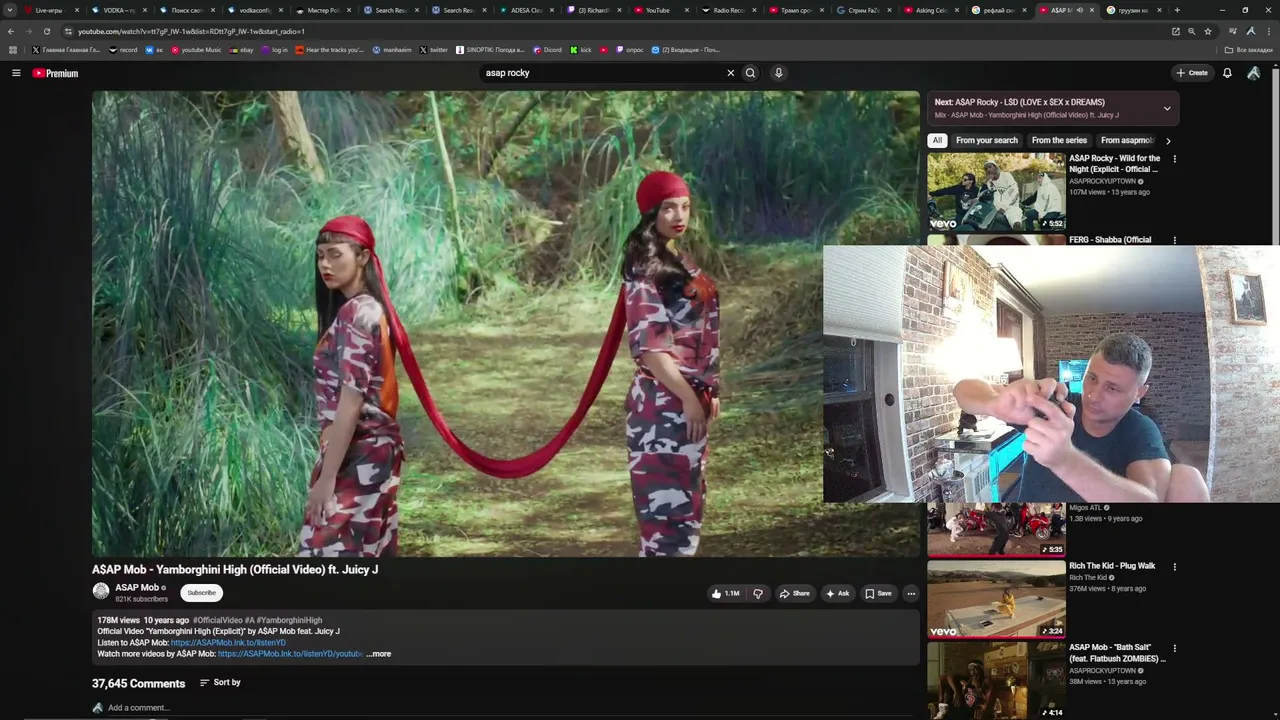Image resolution: width=1280 pixels, height=720 pixels.
Task: Select the 'All' filter chip
Action: (x=937, y=141)
